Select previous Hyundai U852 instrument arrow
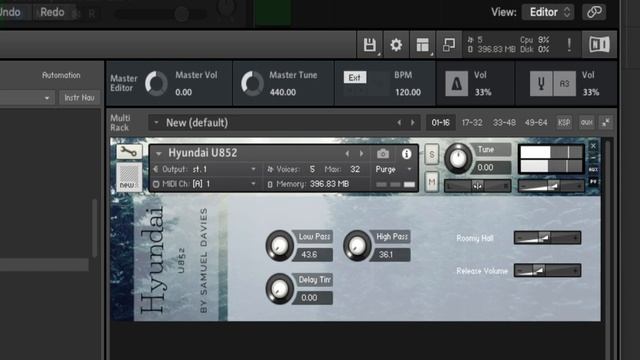640x360 pixels. coord(347,154)
